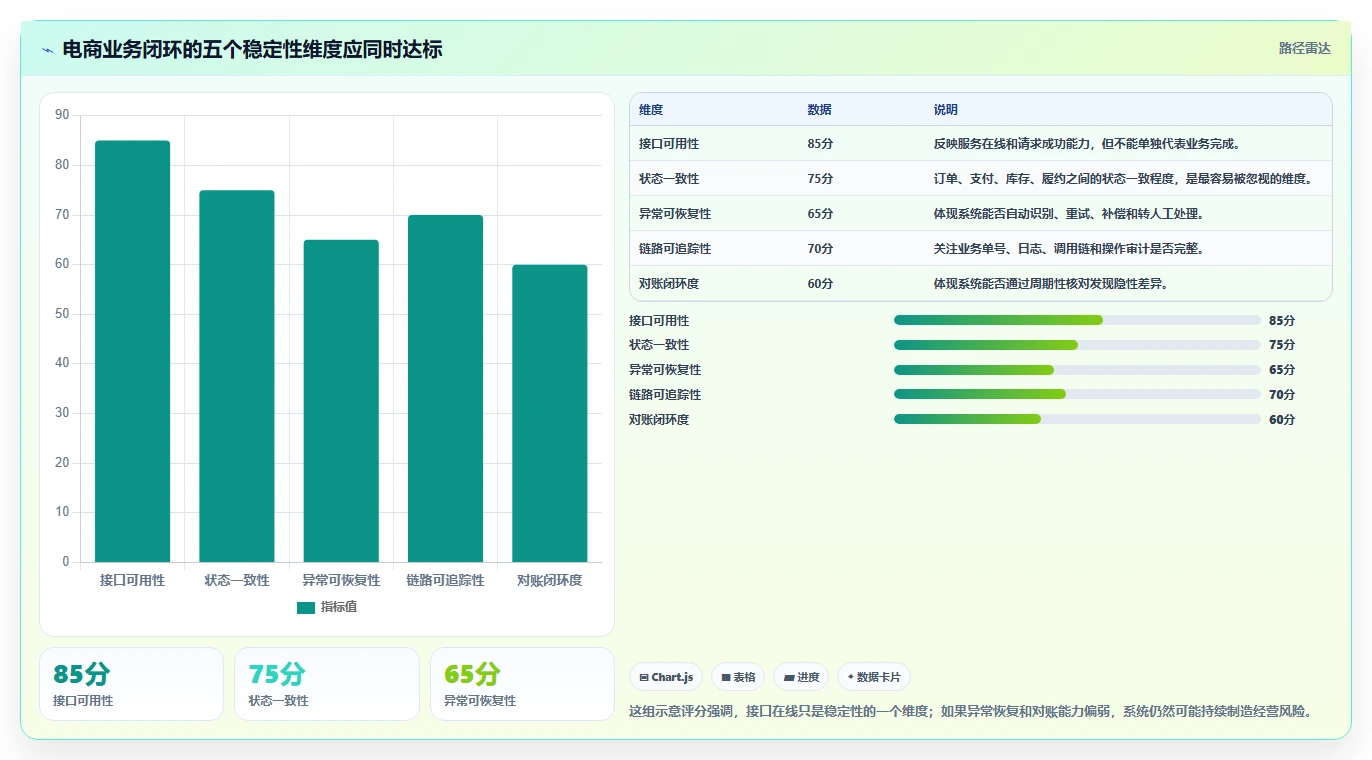The image size is (1372, 760).
Task: Open the 85分 接口可用性 data card
Action: point(131,684)
